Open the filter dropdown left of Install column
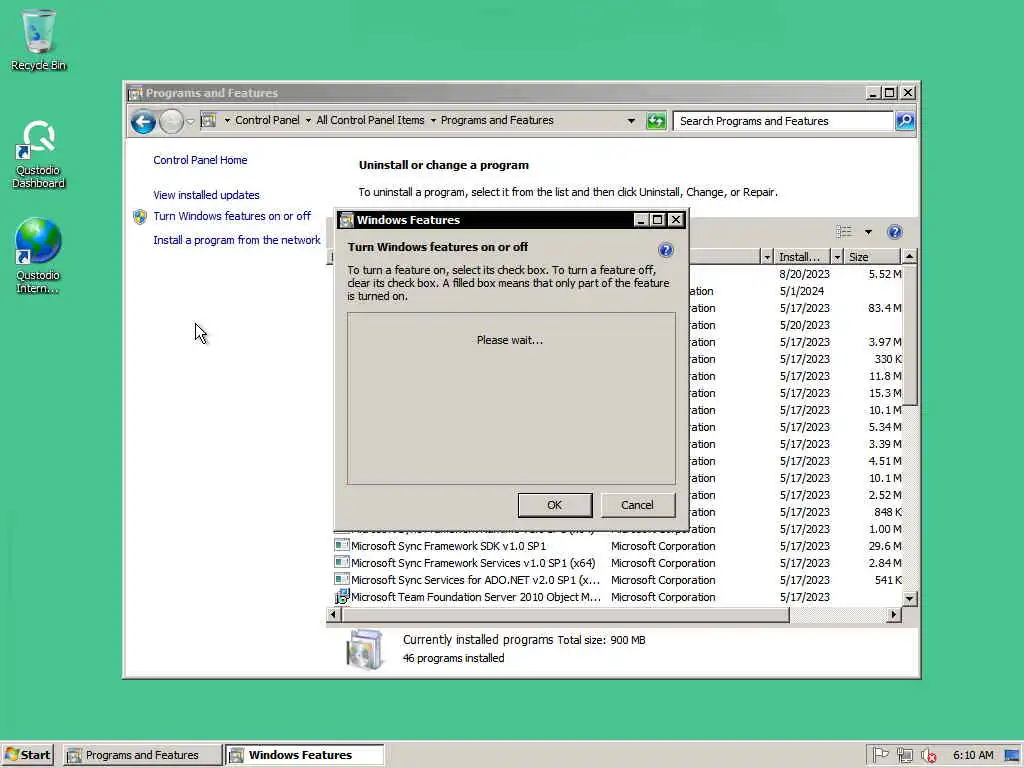Image resolution: width=1024 pixels, height=768 pixels. (767, 257)
